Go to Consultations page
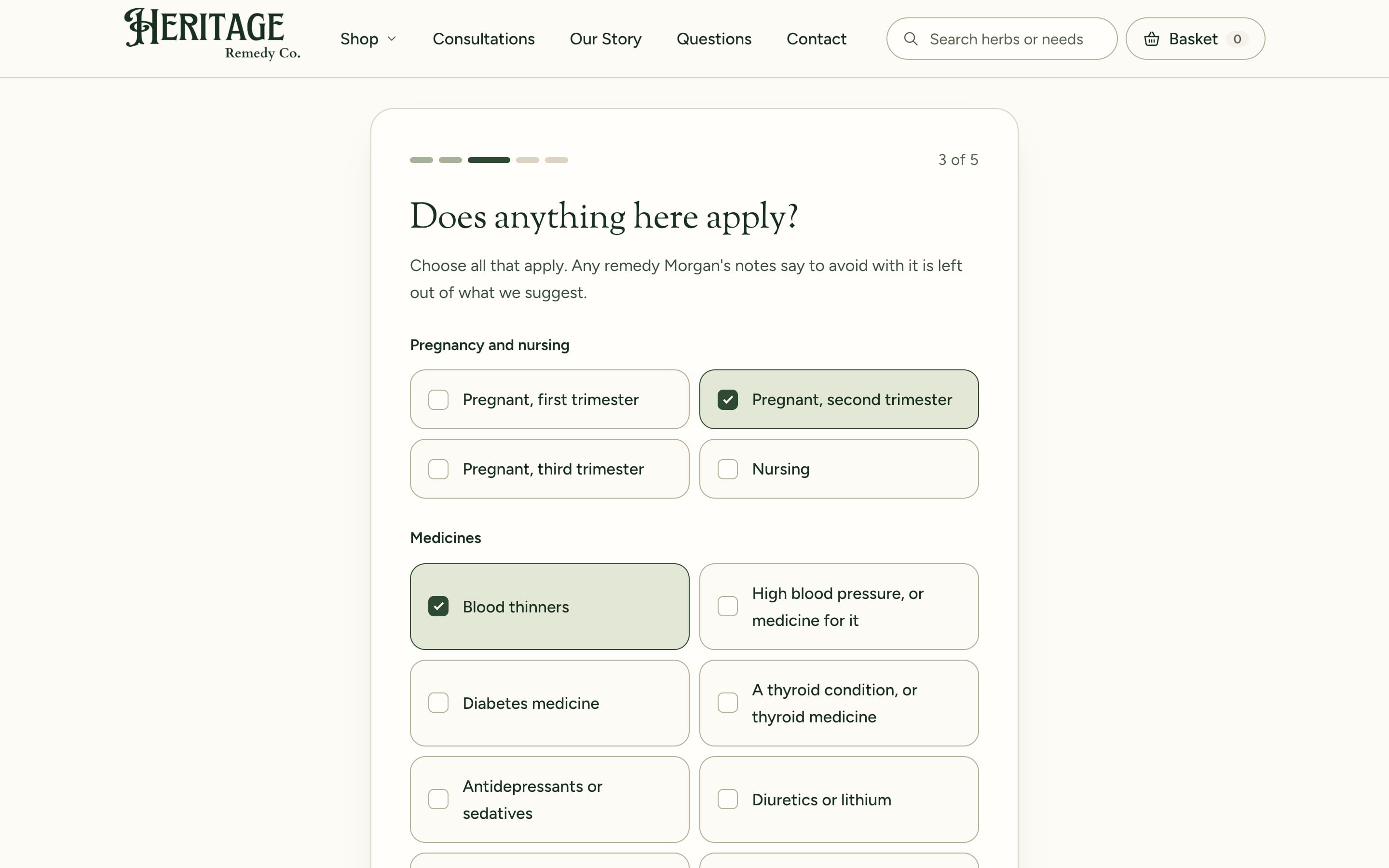 click(483, 39)
